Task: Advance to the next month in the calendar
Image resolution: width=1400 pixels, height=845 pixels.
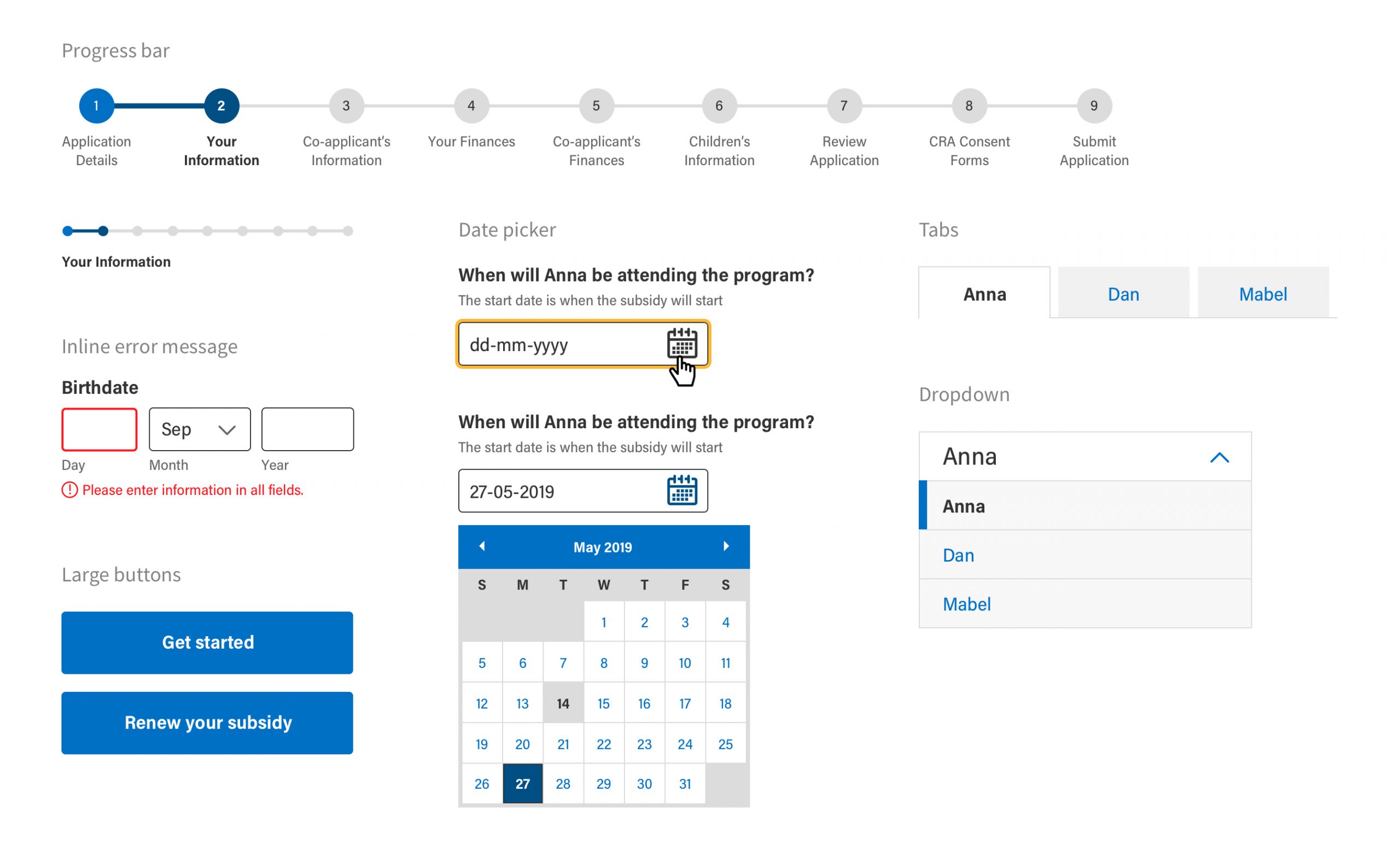Action: click(x=726, y=546)
